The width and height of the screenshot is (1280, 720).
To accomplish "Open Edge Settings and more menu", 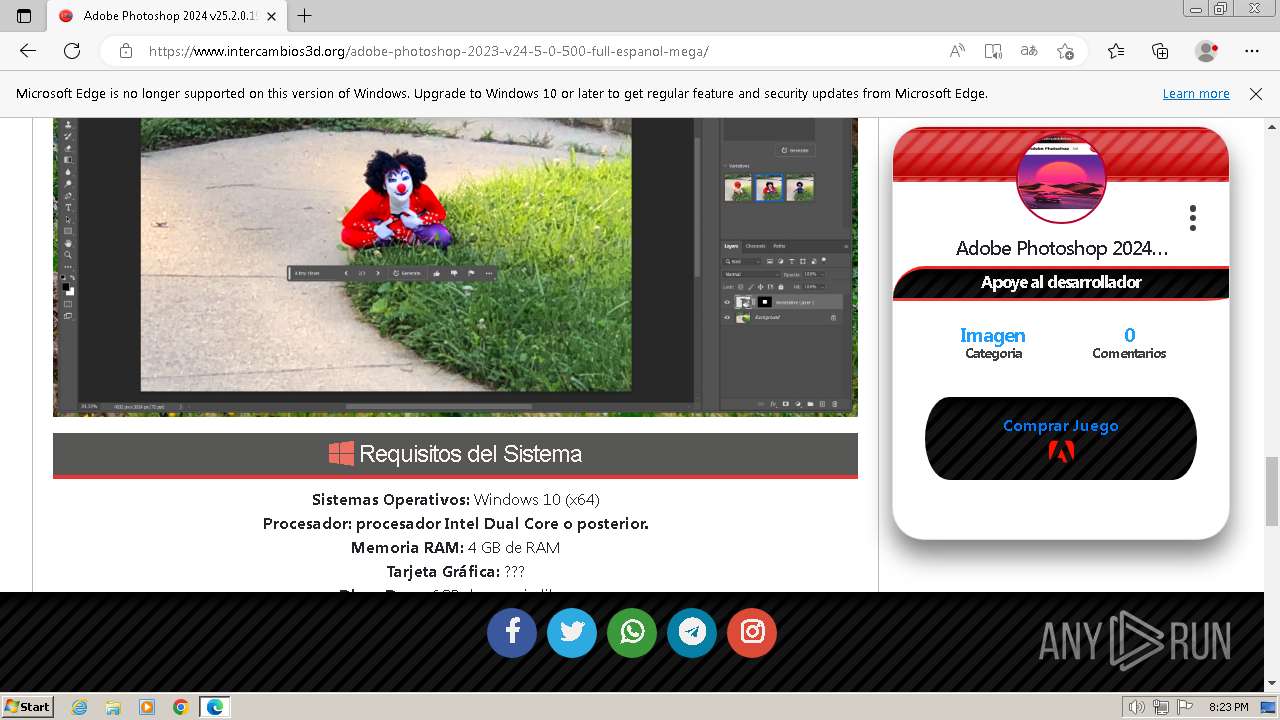I will coord(1252,51).
